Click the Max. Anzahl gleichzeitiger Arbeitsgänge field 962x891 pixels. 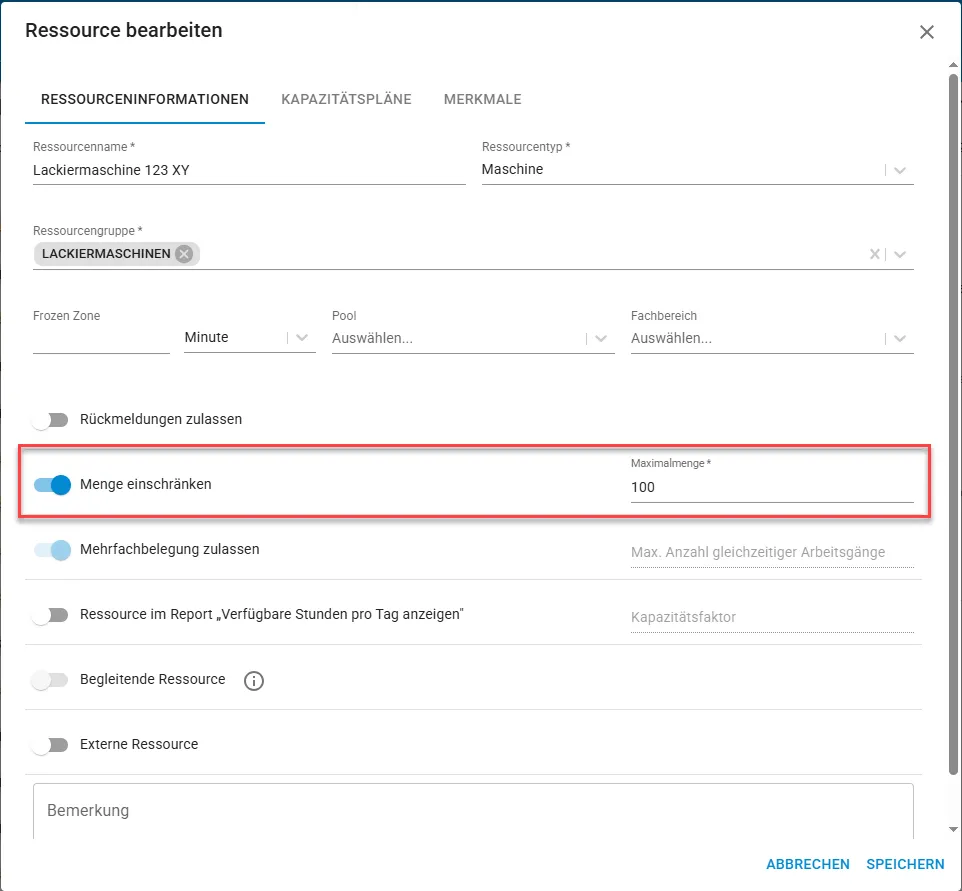pos(772,552)
